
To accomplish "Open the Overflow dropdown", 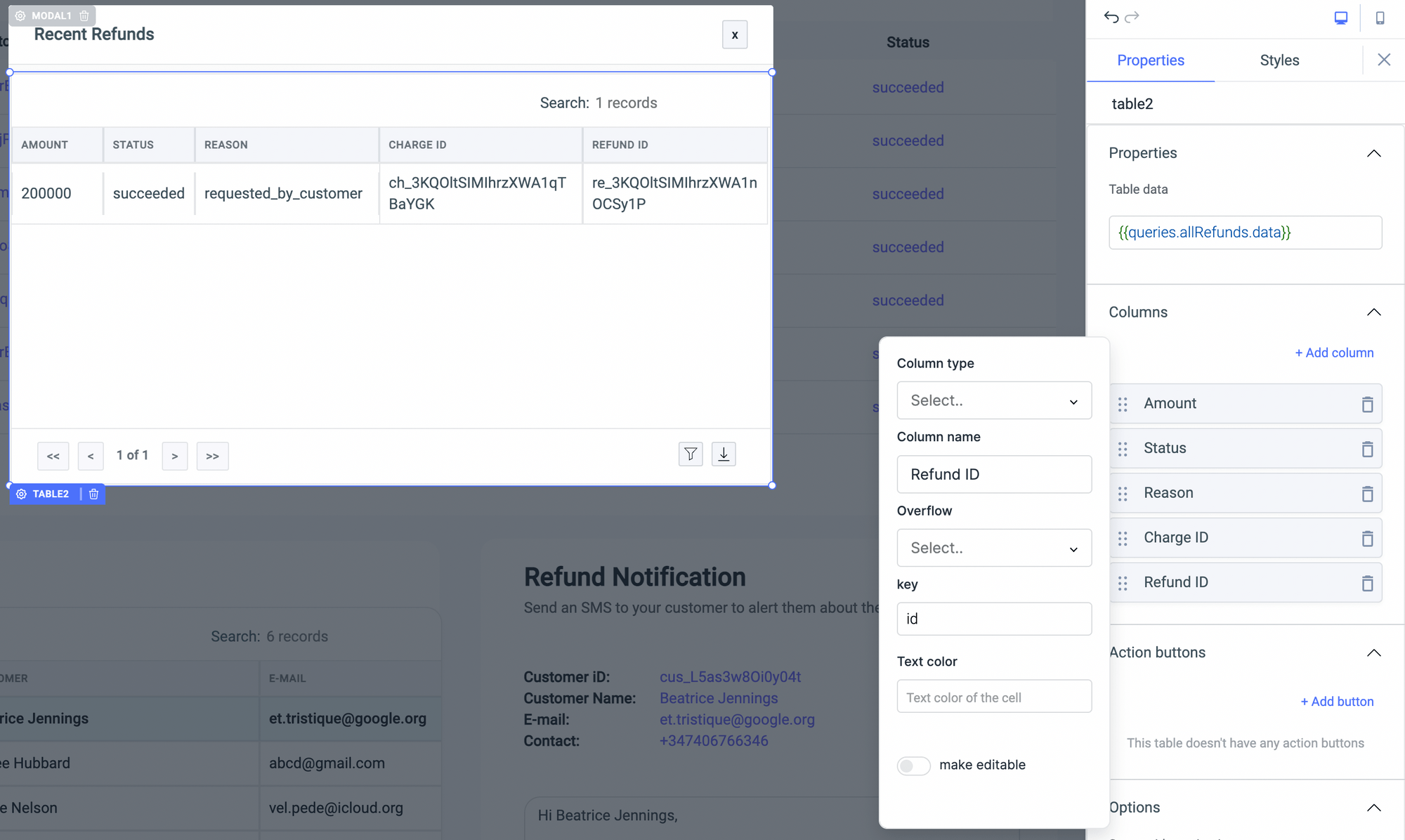I will point(993,548).
